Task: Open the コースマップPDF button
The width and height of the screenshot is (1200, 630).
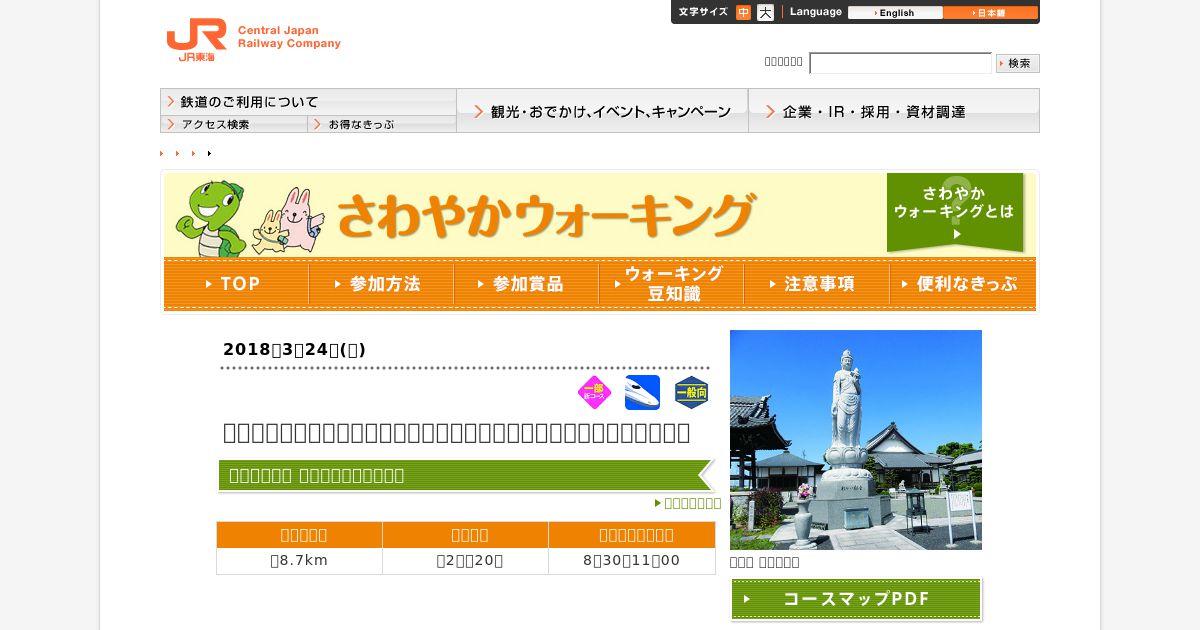Action: [856, 599]
